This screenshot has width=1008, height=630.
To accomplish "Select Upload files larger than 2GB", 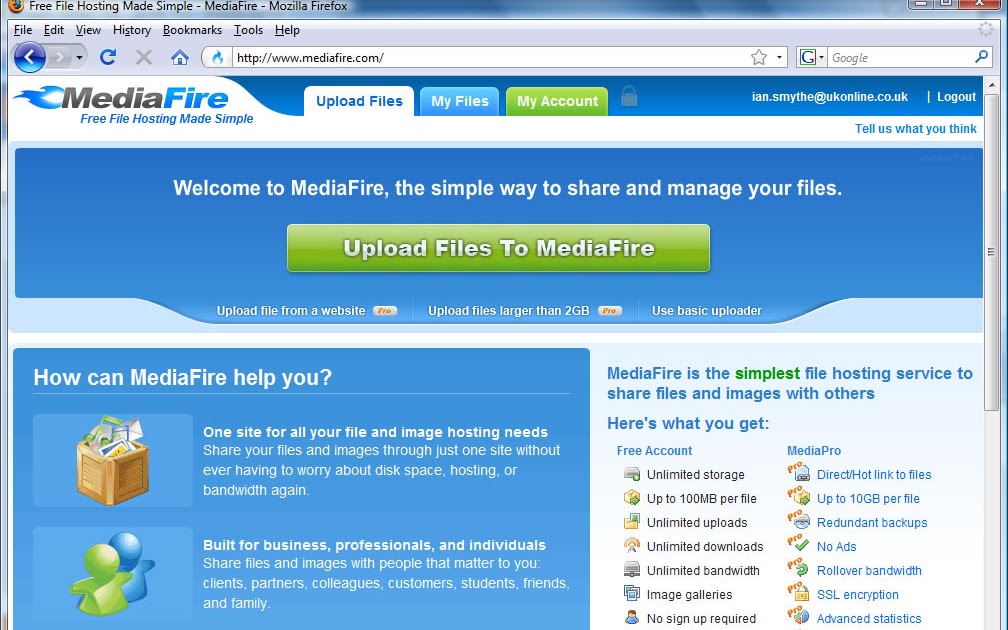I will coord(508,310).
